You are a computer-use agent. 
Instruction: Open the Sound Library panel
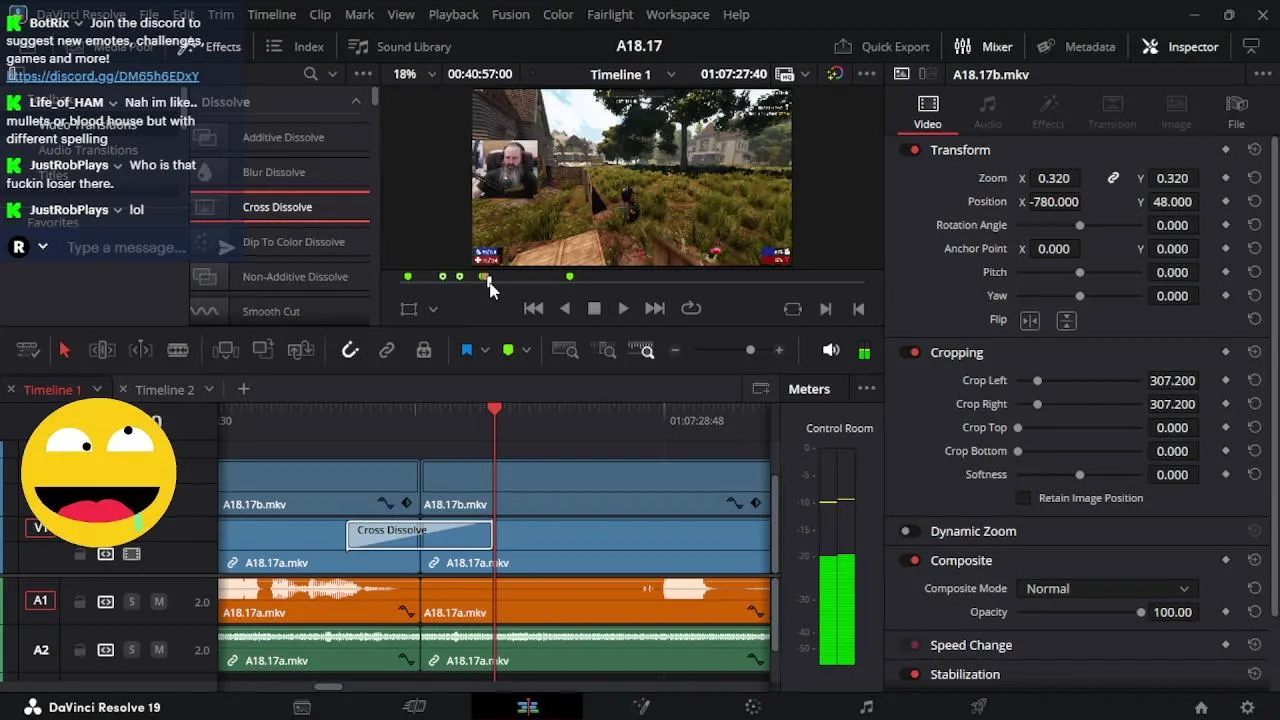[399, 47]
